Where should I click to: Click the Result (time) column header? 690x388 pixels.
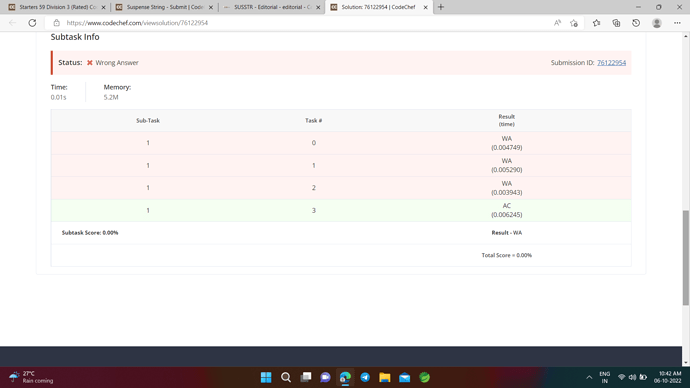[x=506, y=120]
